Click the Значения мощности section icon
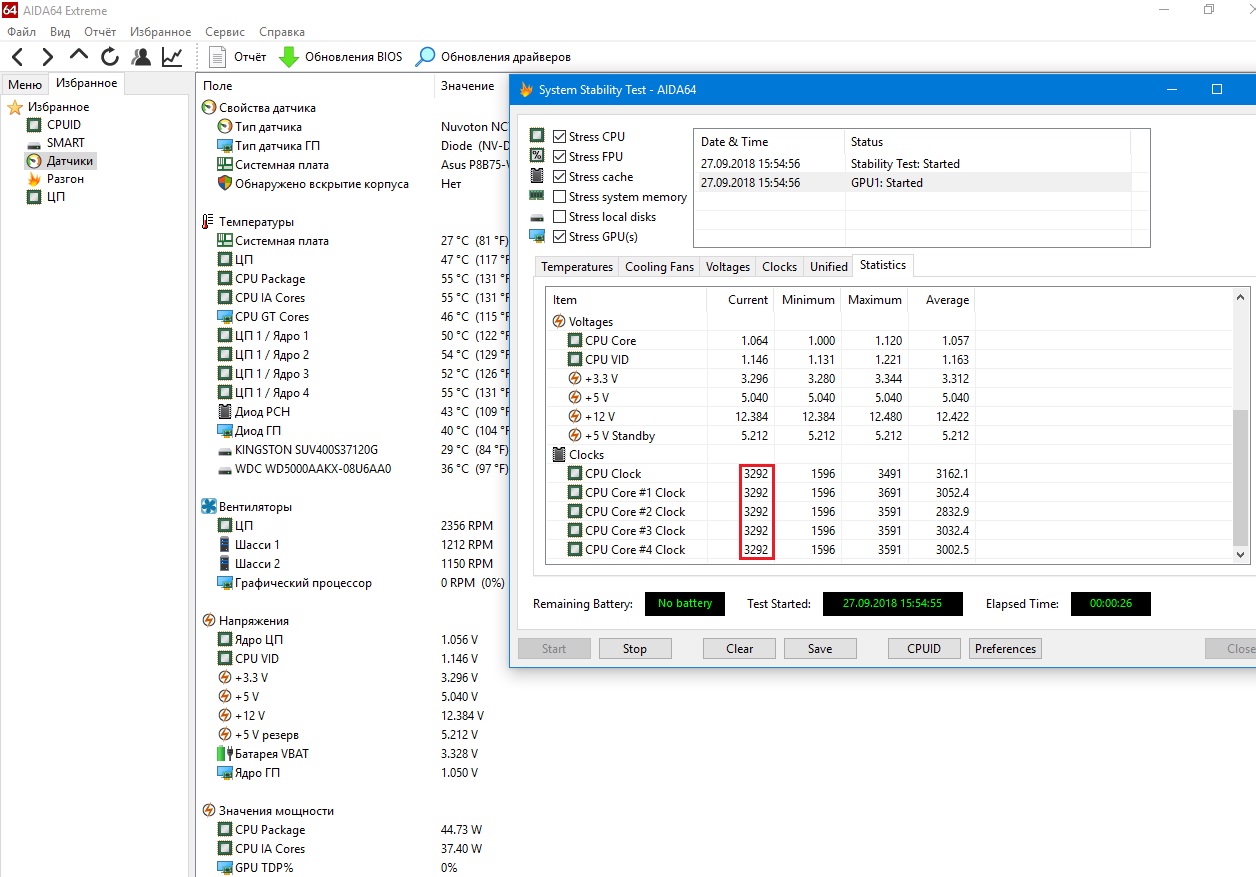This screenshot has height=877, width=1256. coord(209,811)
